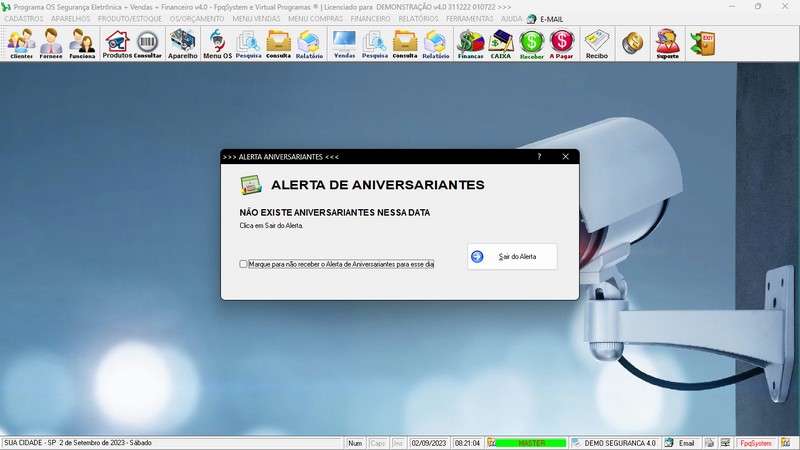Tick the checkbox to not receive birthday alerts
Screen dimensions: 800x450
[x=243, y=264]
